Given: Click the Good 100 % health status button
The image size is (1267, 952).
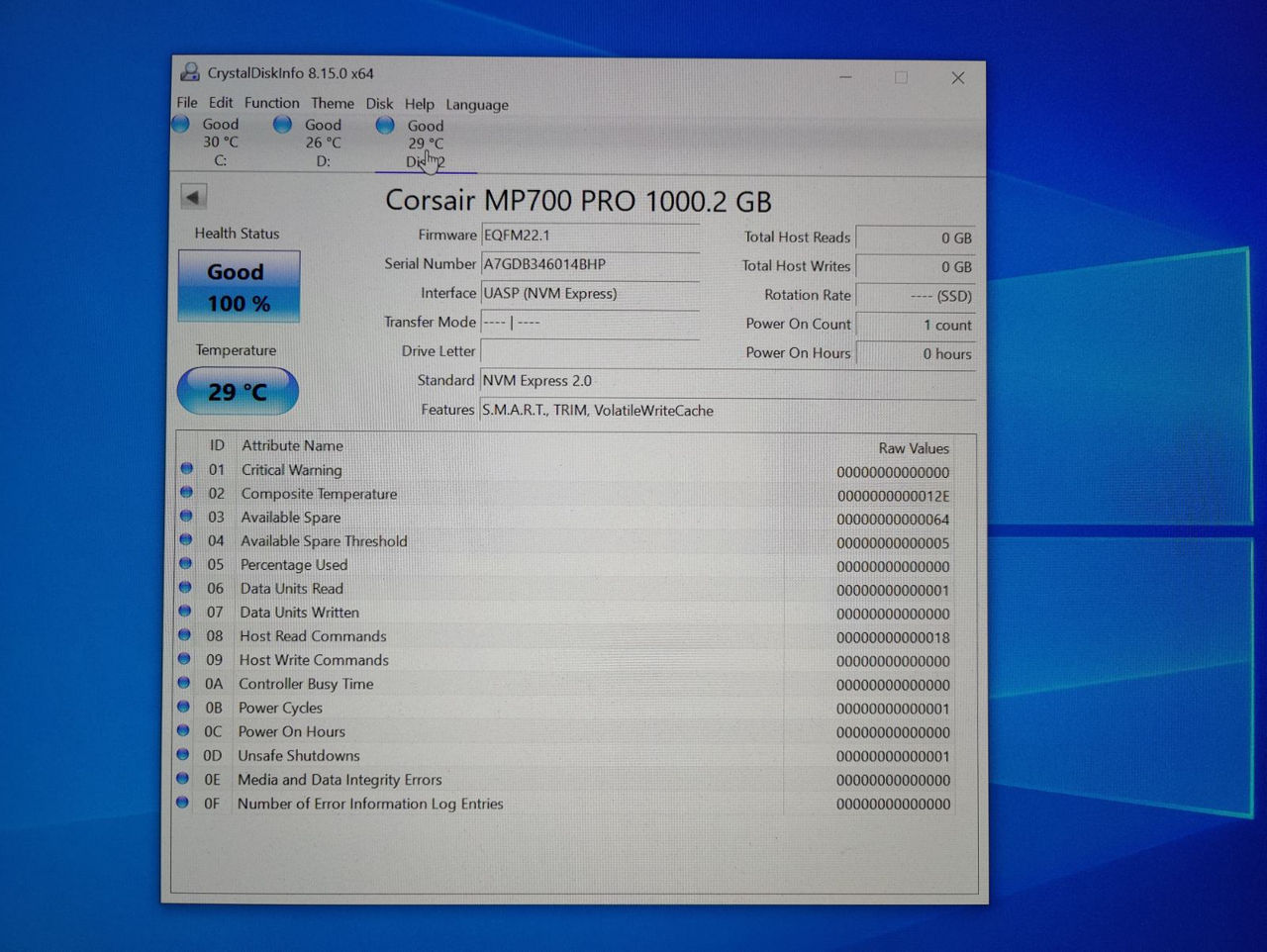Looking at the screenshot, I should [239, 286].
